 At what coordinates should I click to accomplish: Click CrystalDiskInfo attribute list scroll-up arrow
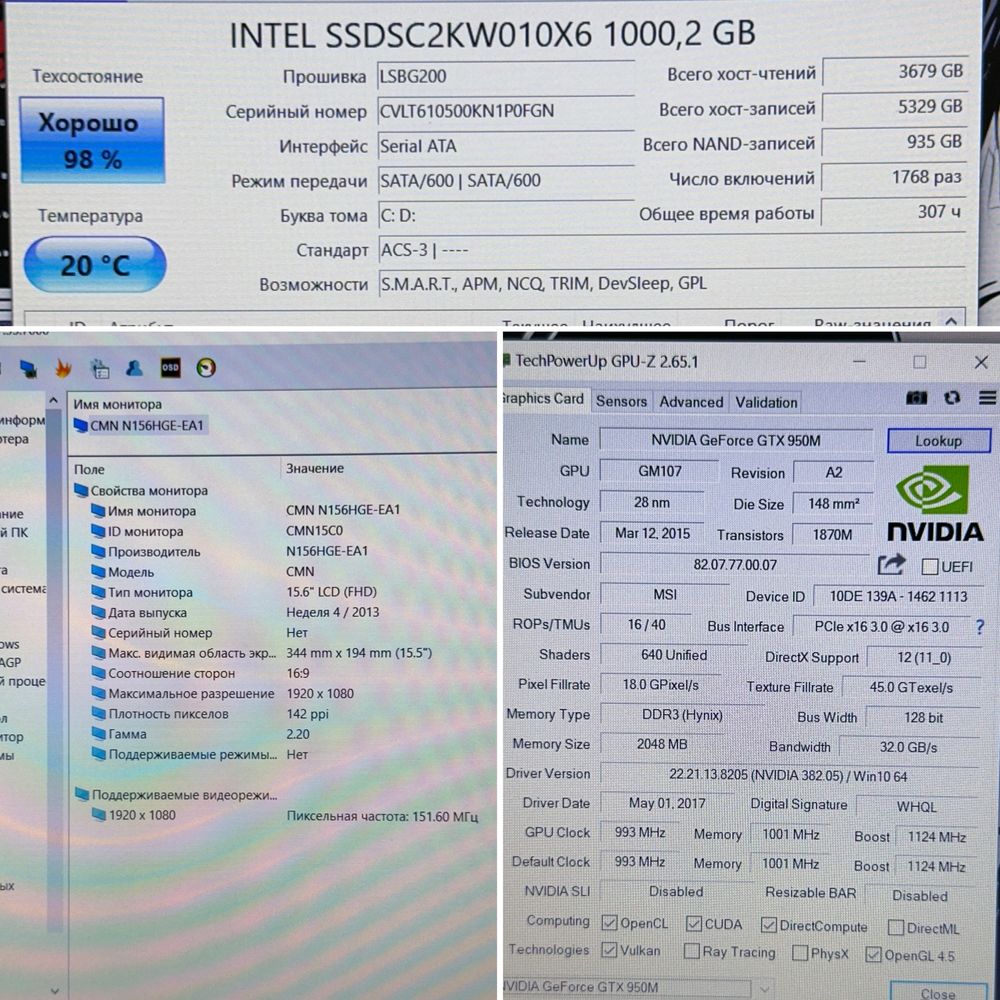951,321
